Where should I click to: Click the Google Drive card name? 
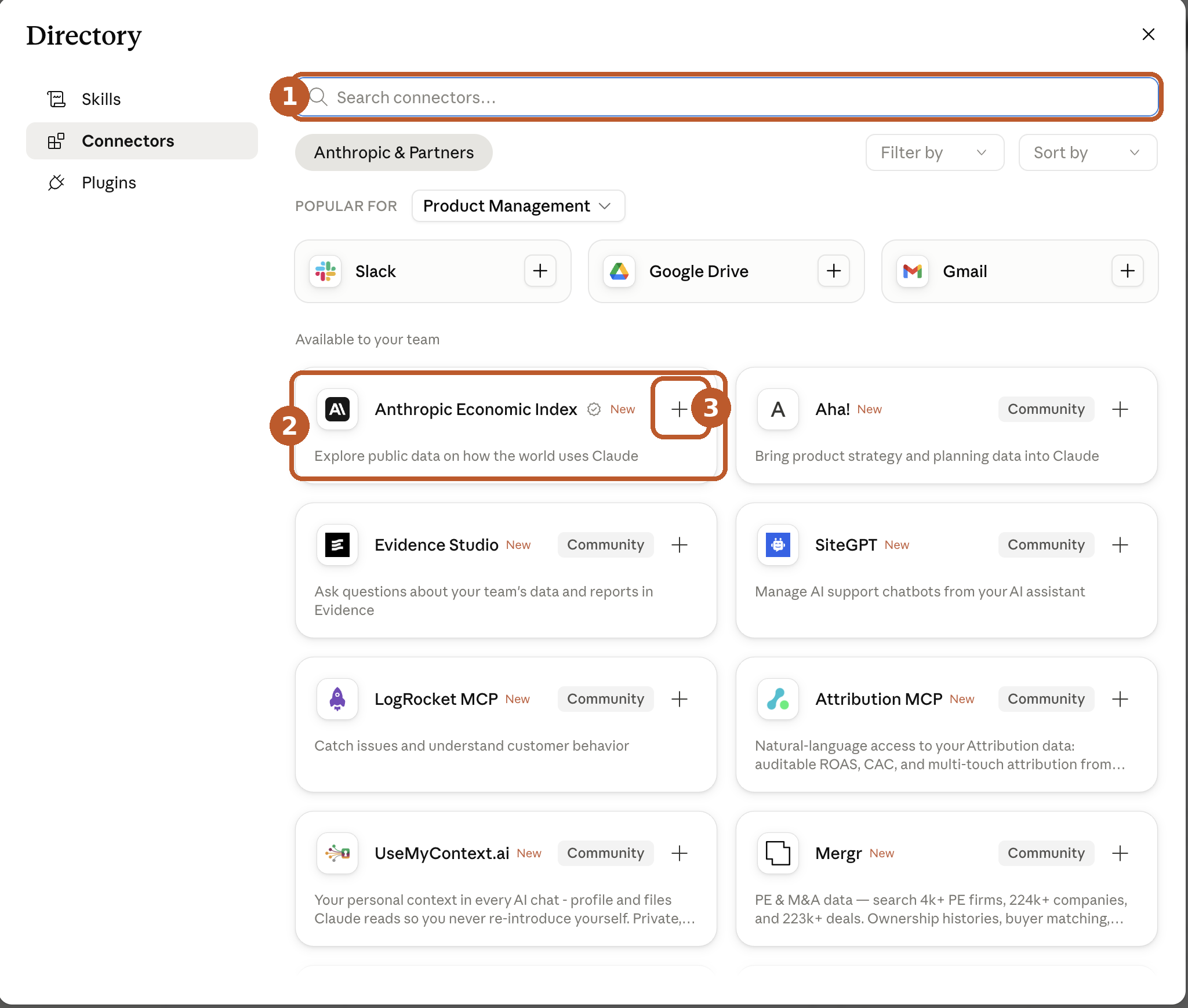point(699,271)
